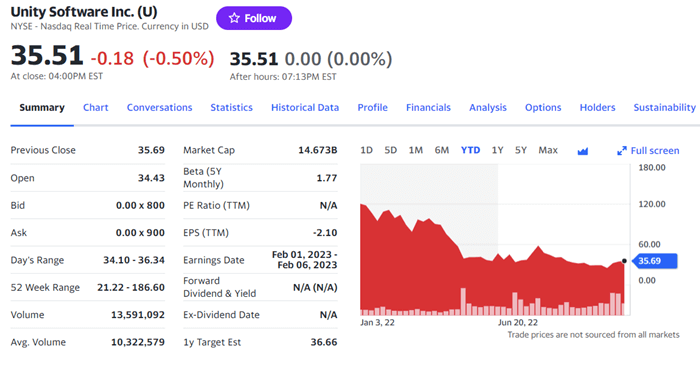Viewport: 700px width, 372px height.
Task: Click the Open value 34.43
Action: [151, 178]
